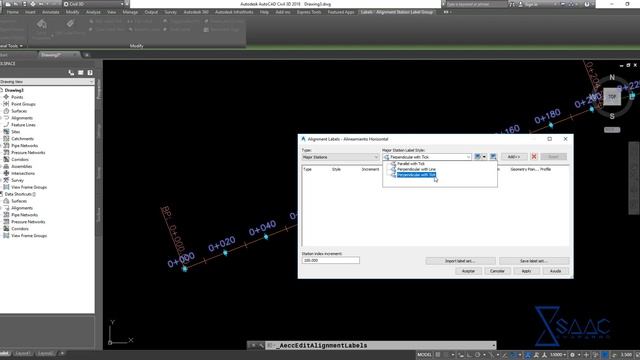640x360 pixels.
Task: Open the workspace dropdown showing Civil 3D
Action: [93, 4]
